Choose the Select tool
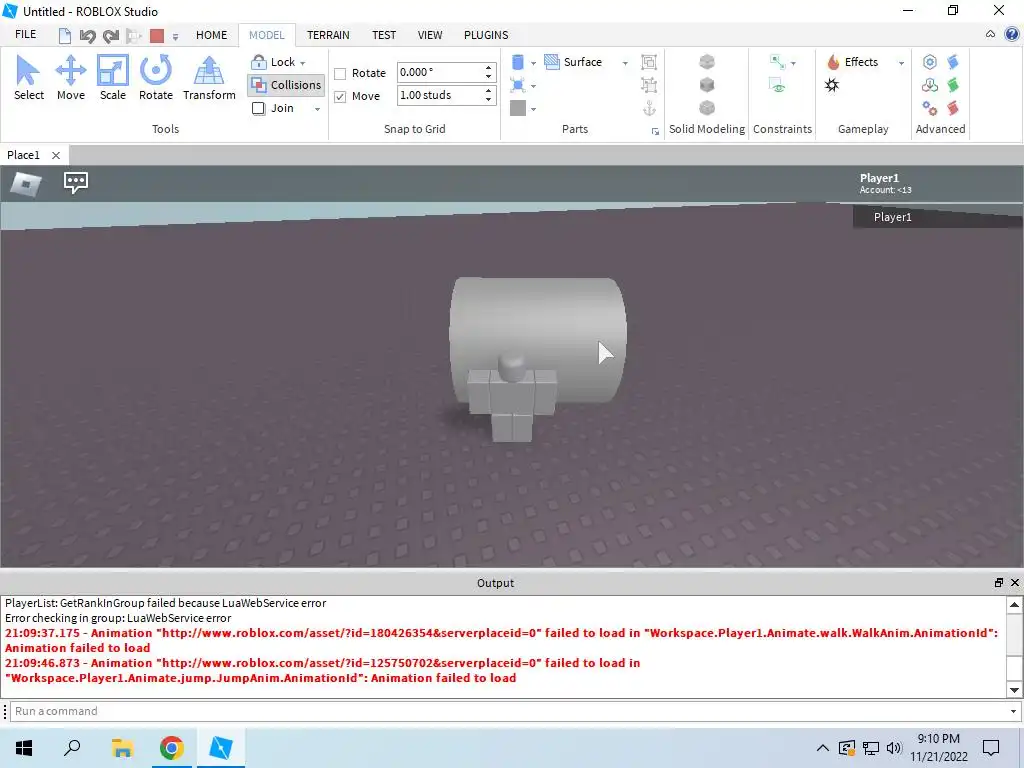The height and width of the screenshot is (768, 1024). tap(29, 78)
